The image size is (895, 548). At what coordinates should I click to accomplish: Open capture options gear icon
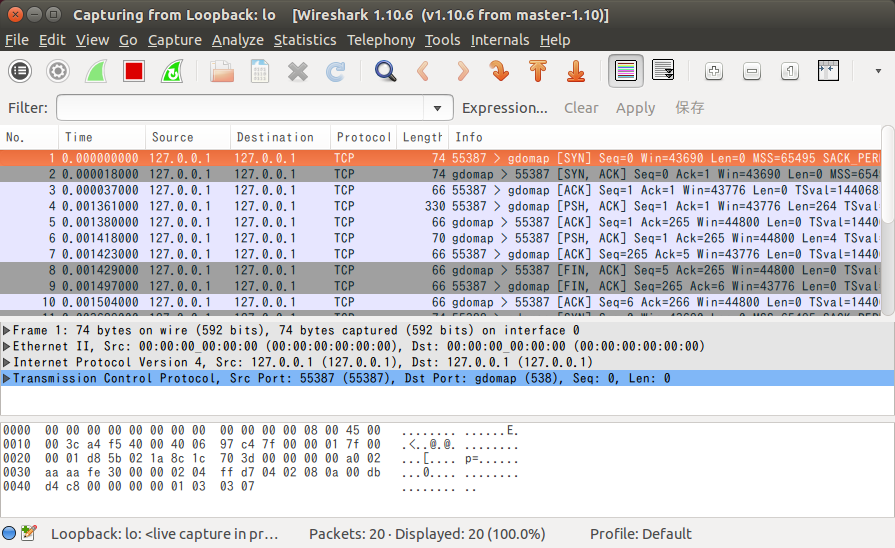58,71
